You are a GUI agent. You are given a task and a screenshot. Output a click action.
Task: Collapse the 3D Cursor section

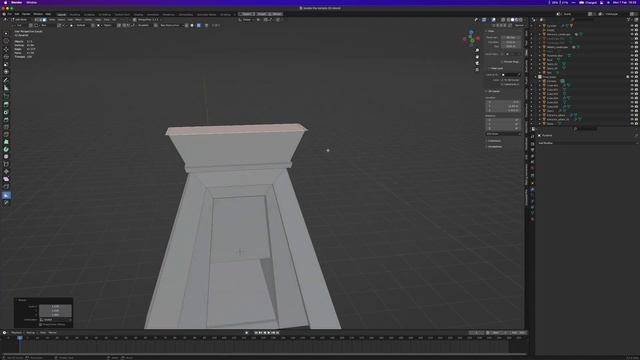pyautogui.click(x=493, y=91)
